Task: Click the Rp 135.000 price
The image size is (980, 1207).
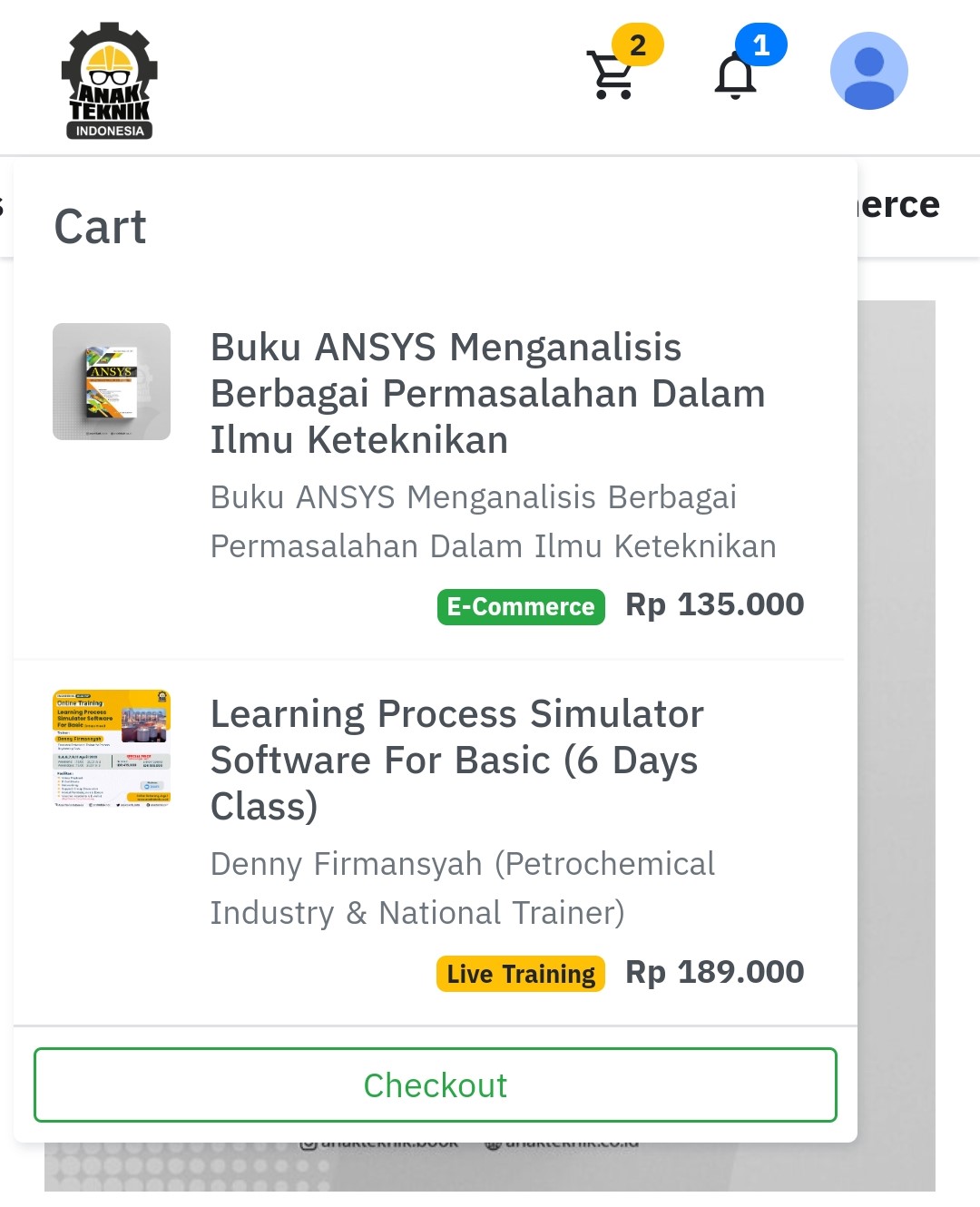Action: click(x=714, y=604)
